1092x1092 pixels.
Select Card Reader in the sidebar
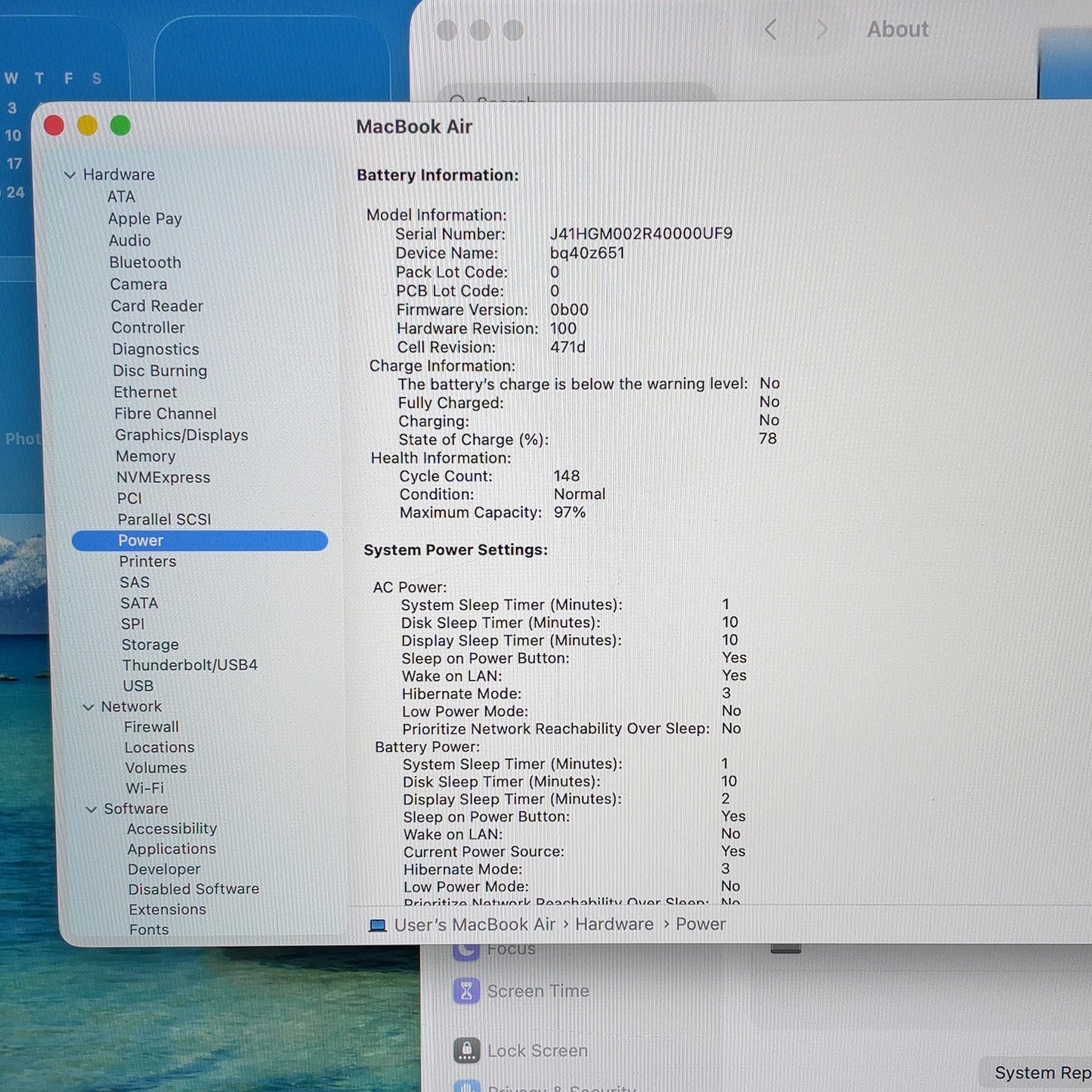pos(157,306)
